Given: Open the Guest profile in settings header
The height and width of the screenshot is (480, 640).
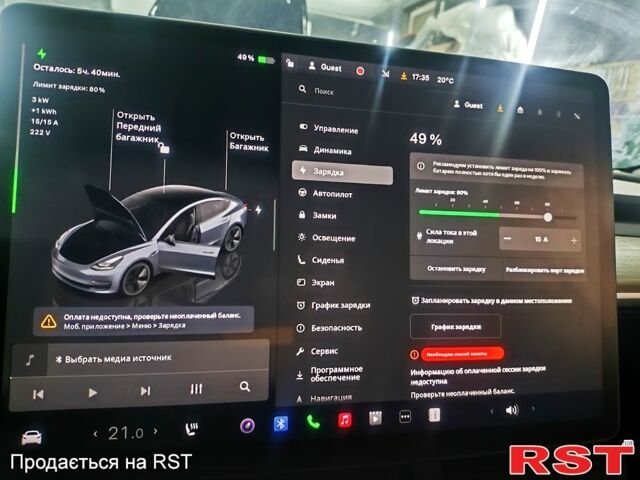Looking at the screenshot, I should (x=468, y=105).
